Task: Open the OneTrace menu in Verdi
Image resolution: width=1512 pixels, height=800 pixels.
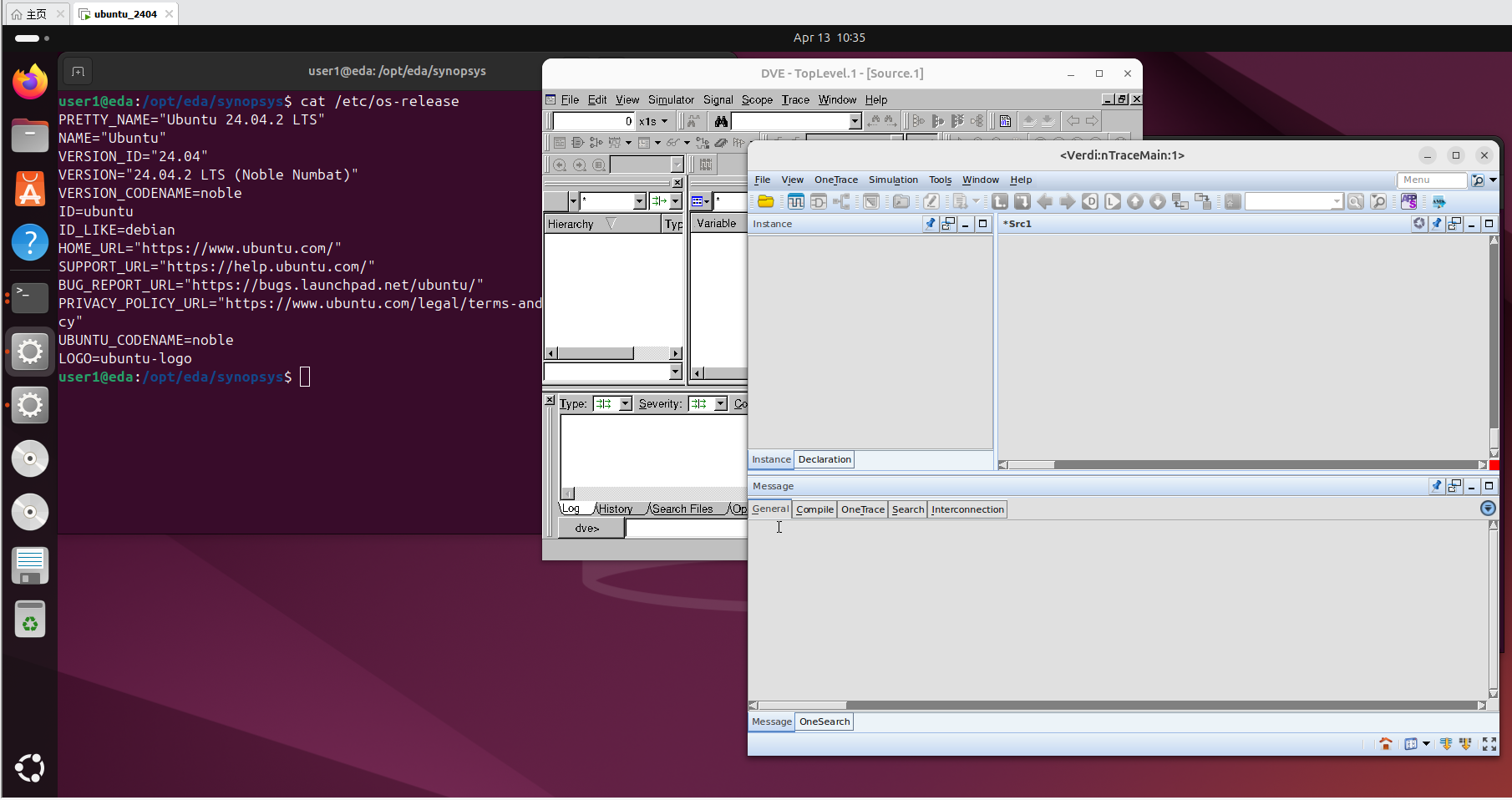Action: coord(836,180)
